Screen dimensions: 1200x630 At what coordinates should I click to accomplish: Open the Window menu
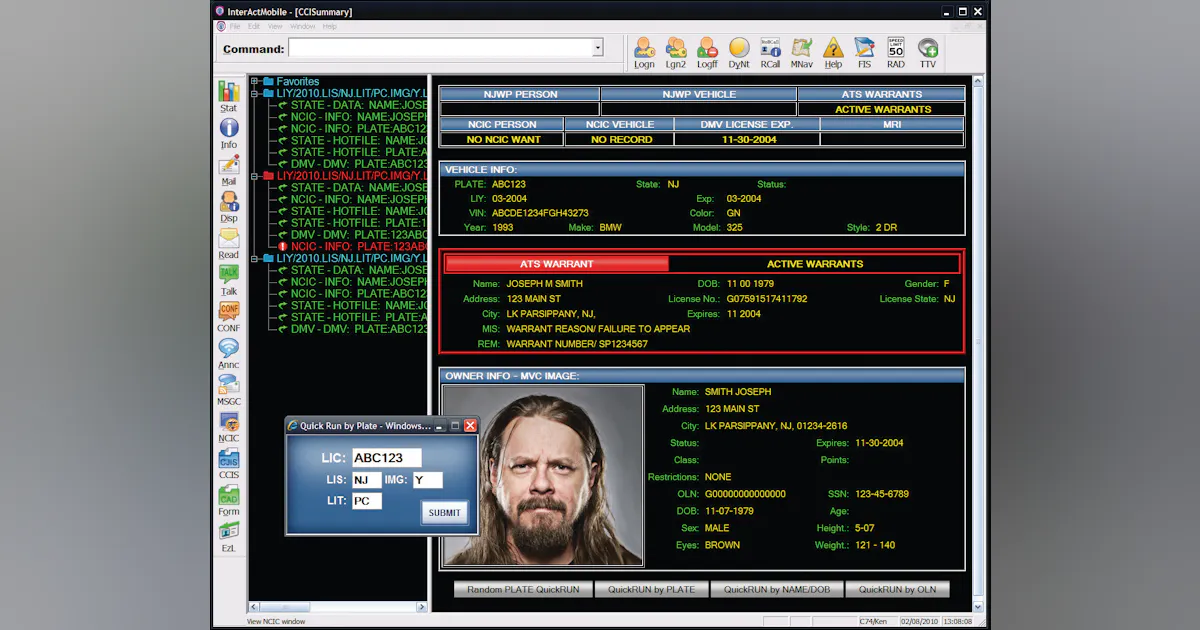[303, 26]
